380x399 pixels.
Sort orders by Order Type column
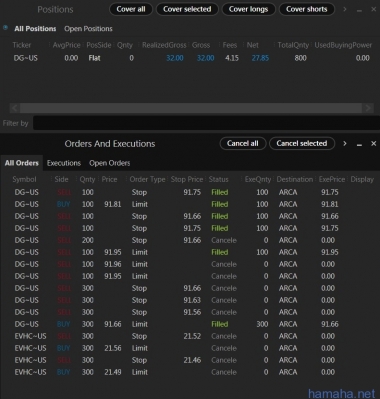pos(147,179)
